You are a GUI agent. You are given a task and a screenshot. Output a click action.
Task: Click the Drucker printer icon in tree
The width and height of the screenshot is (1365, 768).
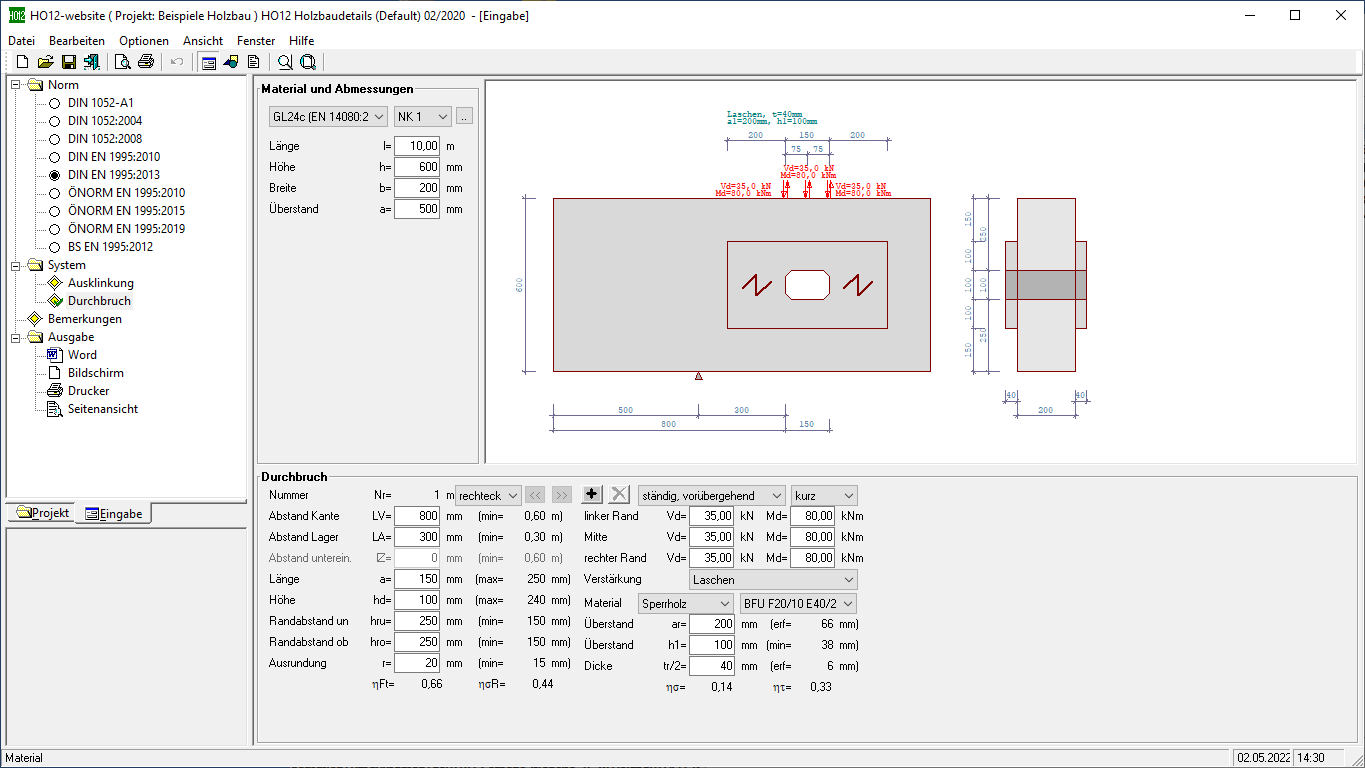point(55,391)
